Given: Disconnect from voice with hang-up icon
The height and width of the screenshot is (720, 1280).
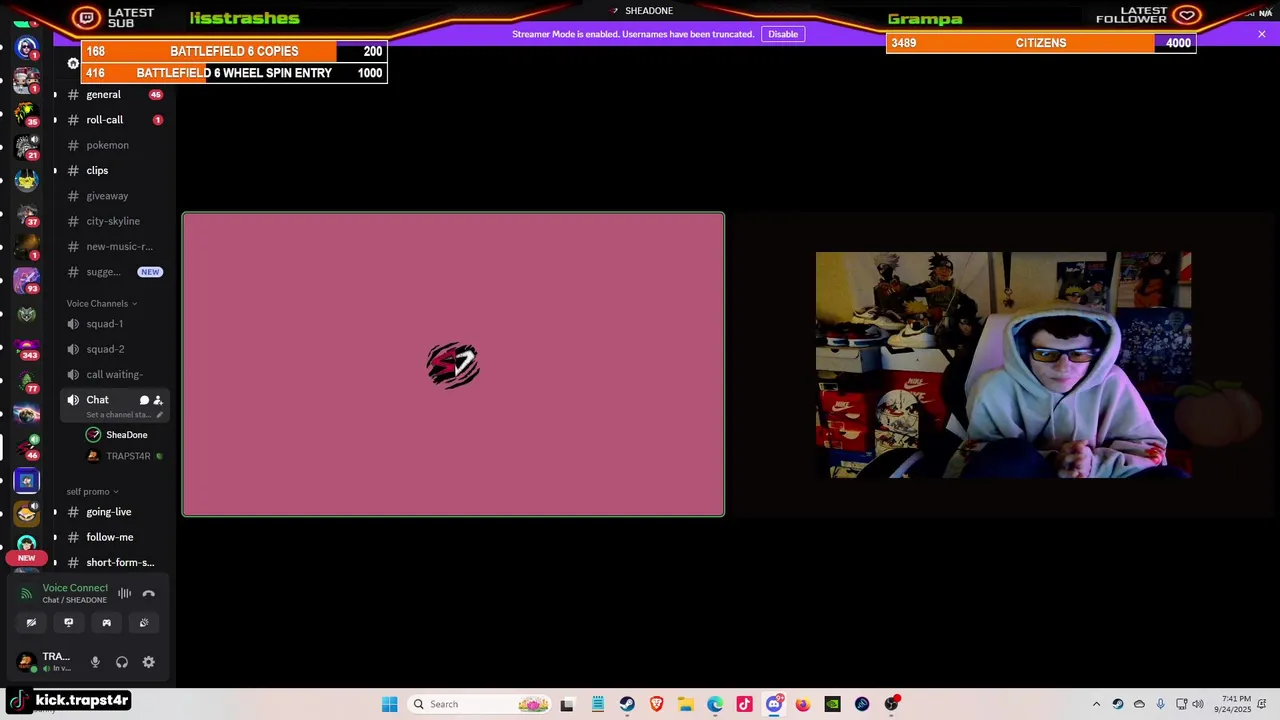Looking at the screenshot, I should coord(149,593).
